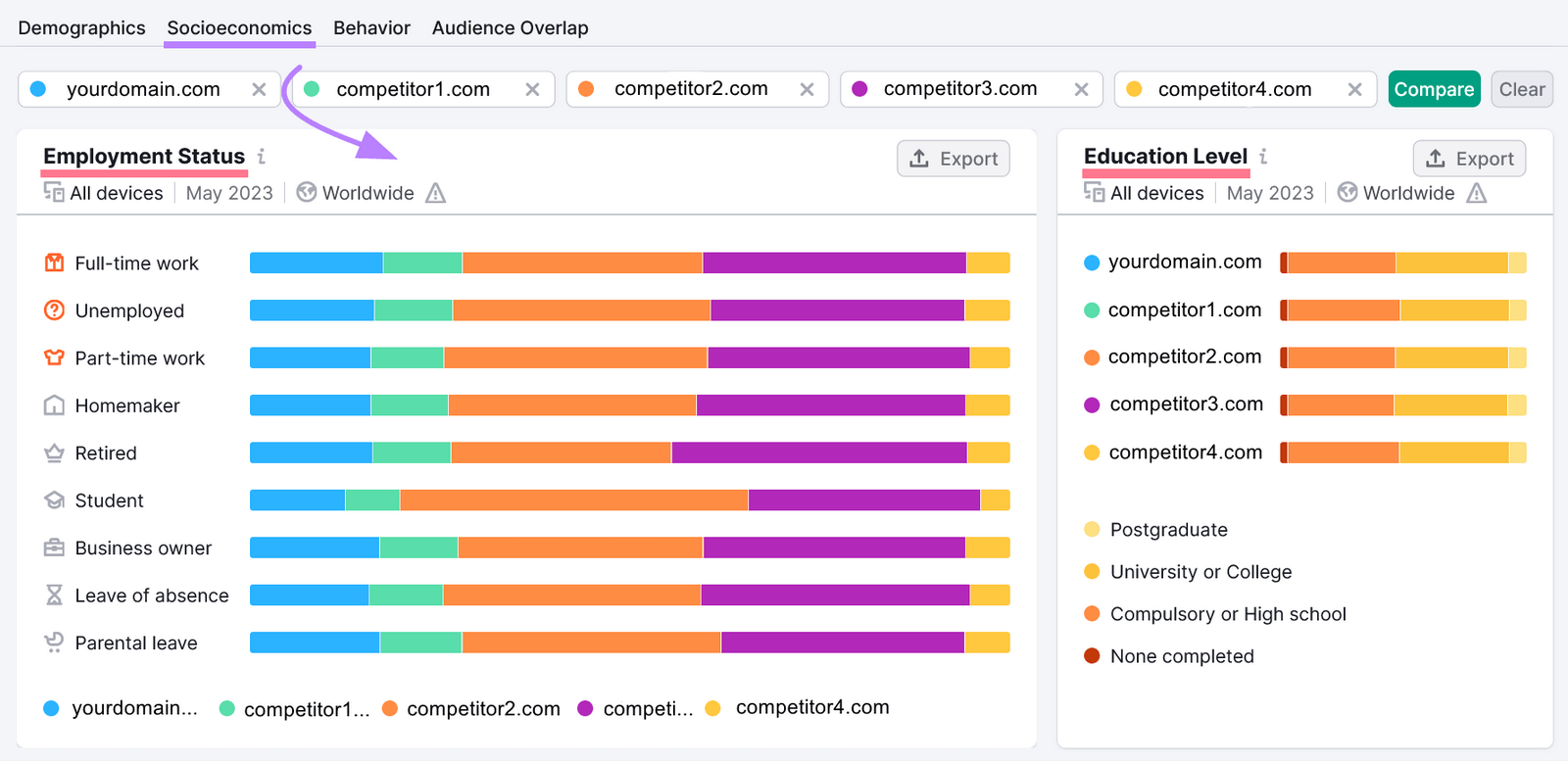The height and width of the screenshot is (762, 1568).
Task: Click warning triangle icon in Employment Status
Action: 436,193
